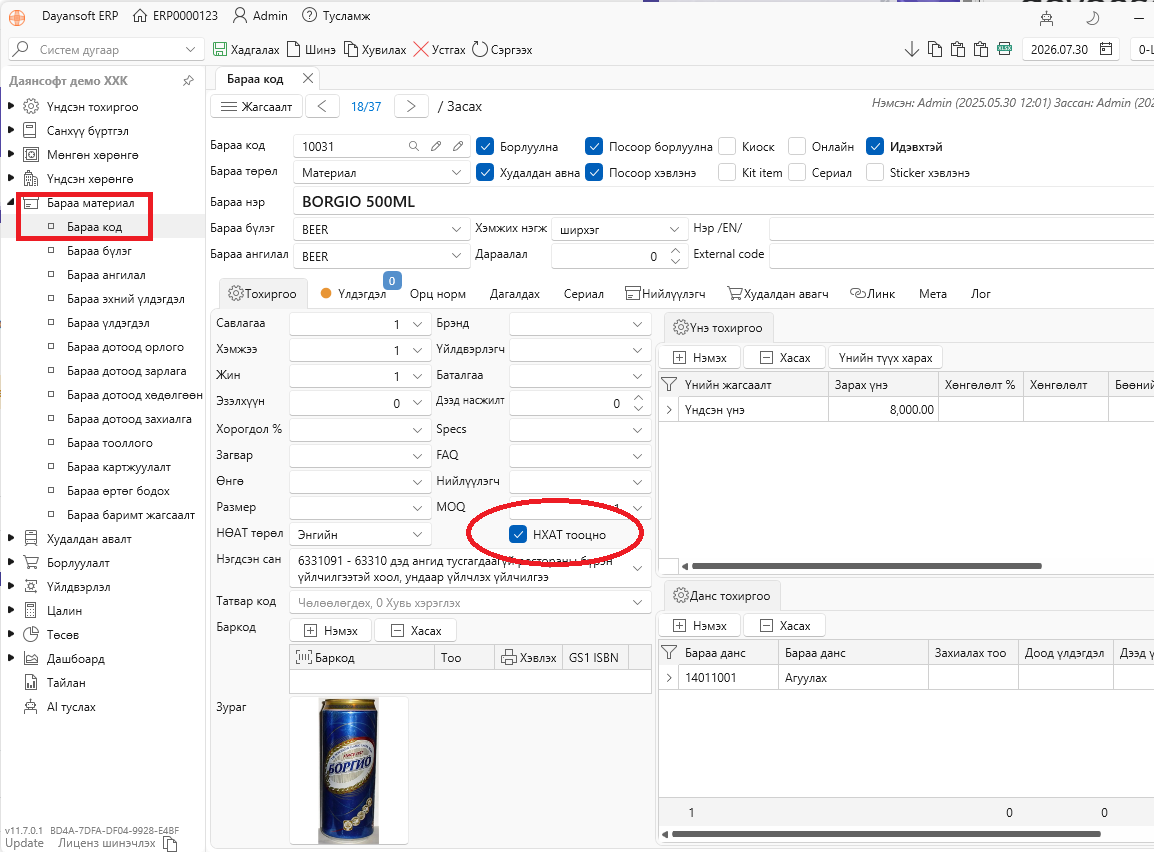Toggle the dark mode moon icon
Image resolution: width=1154 pixels, height=852 pixels.
click(x=1093, y=17)
